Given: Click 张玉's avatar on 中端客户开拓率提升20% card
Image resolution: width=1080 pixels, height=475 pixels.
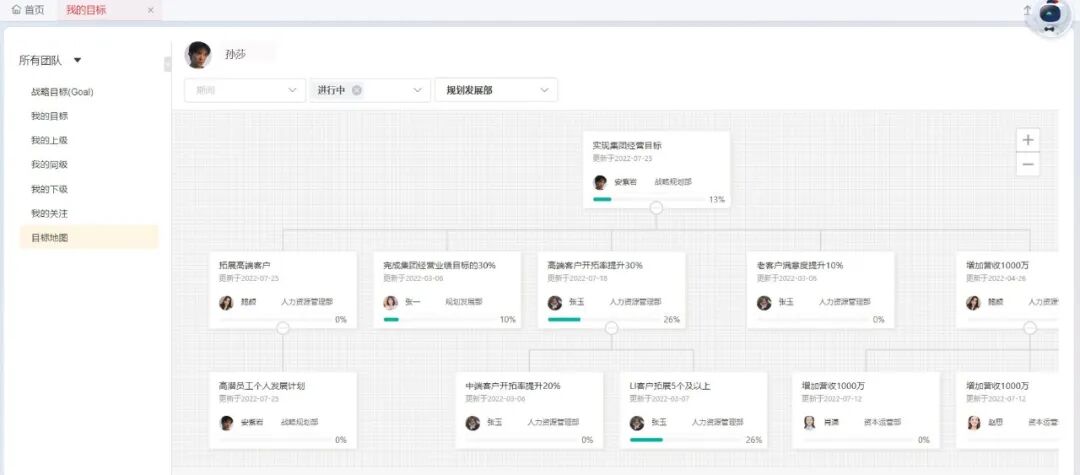Looking at the screenshot, I should 472,423.
